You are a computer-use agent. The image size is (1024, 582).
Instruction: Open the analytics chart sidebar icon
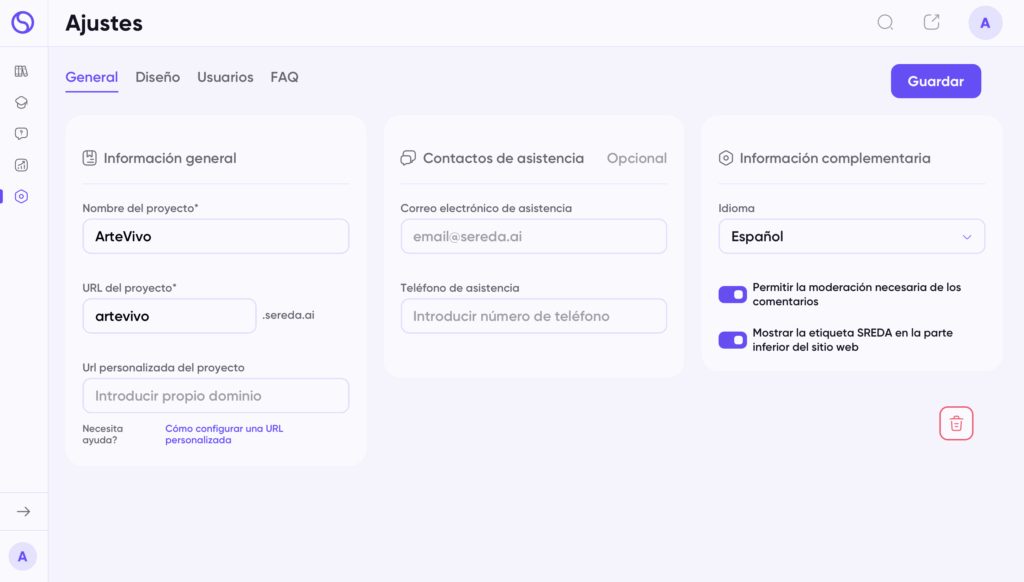pos(22,165)
